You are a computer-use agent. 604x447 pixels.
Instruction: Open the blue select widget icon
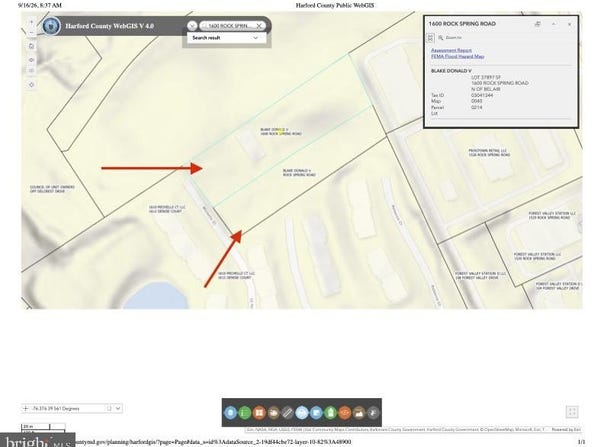coord(316,413)
